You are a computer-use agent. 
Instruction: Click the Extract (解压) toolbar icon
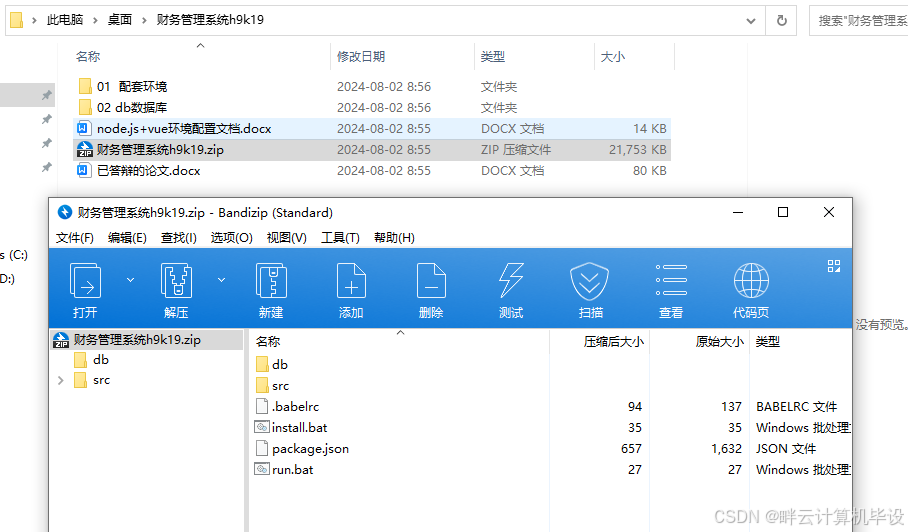176,291
